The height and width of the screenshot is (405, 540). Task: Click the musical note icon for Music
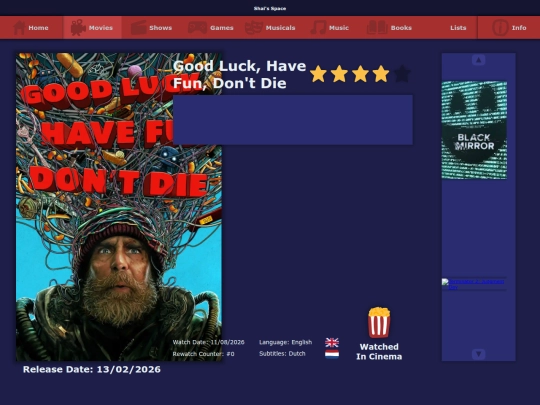[x=318, y=28]
